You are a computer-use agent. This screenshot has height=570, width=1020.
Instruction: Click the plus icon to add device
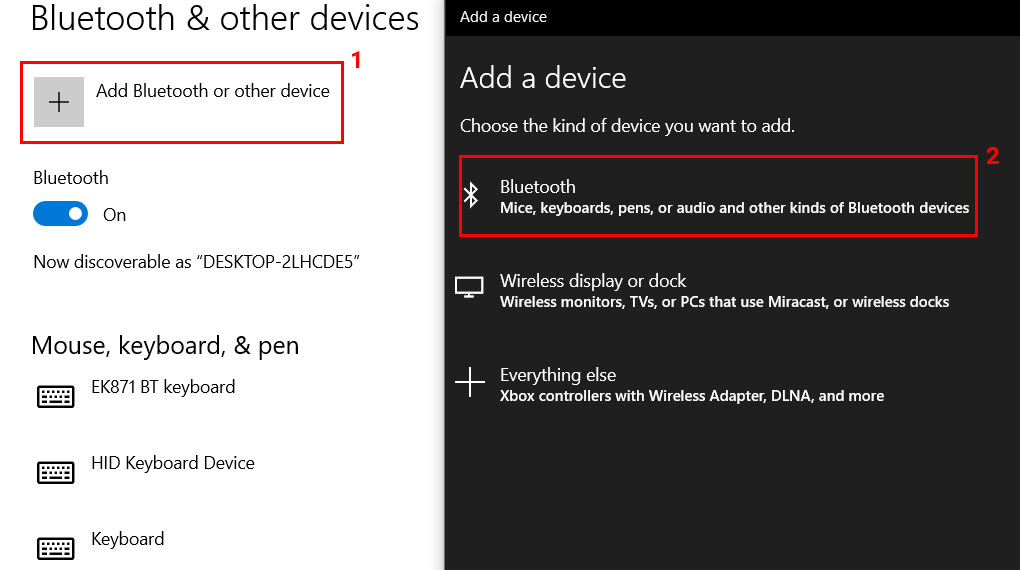[59, 102]
